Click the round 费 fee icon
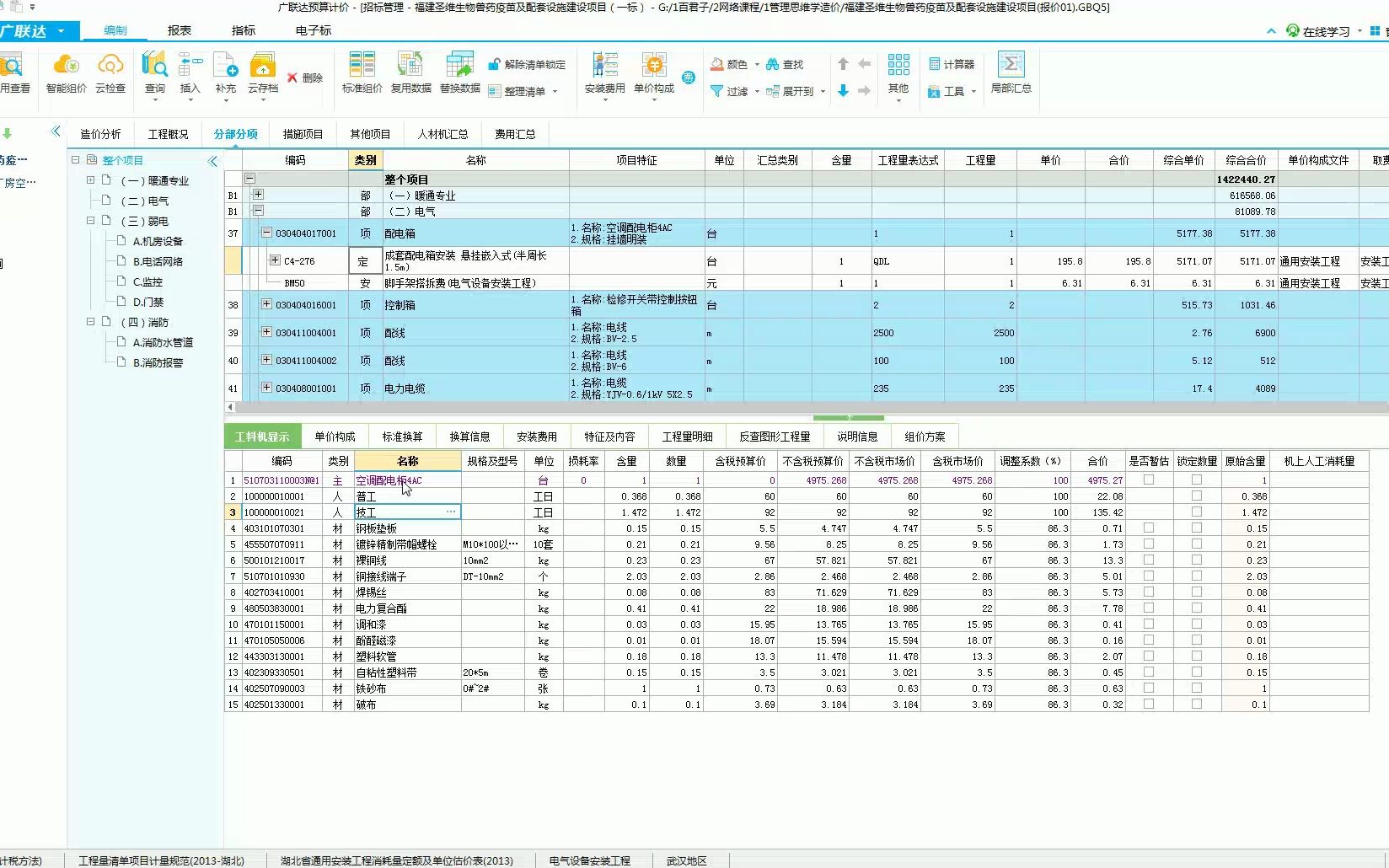 click(689, 78)
